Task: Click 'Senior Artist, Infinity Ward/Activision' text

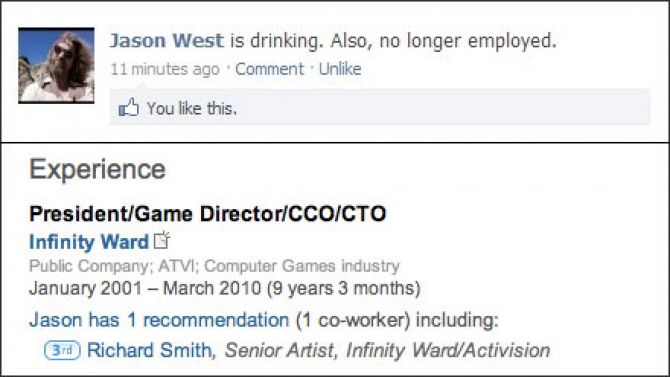Action: pos(388,350)
